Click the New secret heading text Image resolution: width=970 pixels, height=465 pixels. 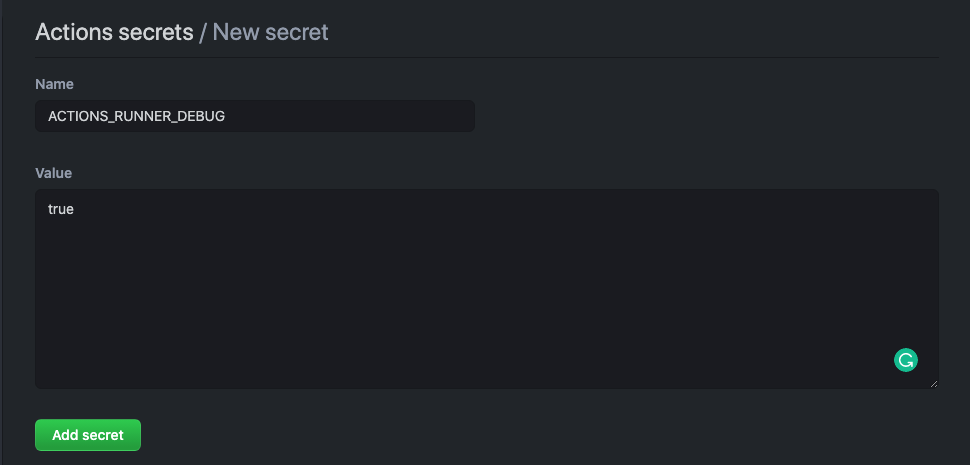click(270, 32)
